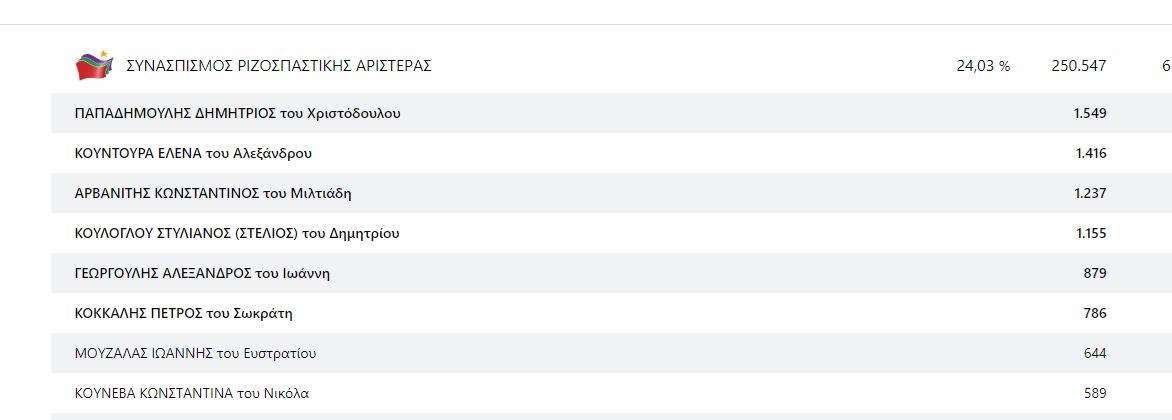Select the 1.416 votes value
Screen dimensions: 1172x420
(1090, 153)
